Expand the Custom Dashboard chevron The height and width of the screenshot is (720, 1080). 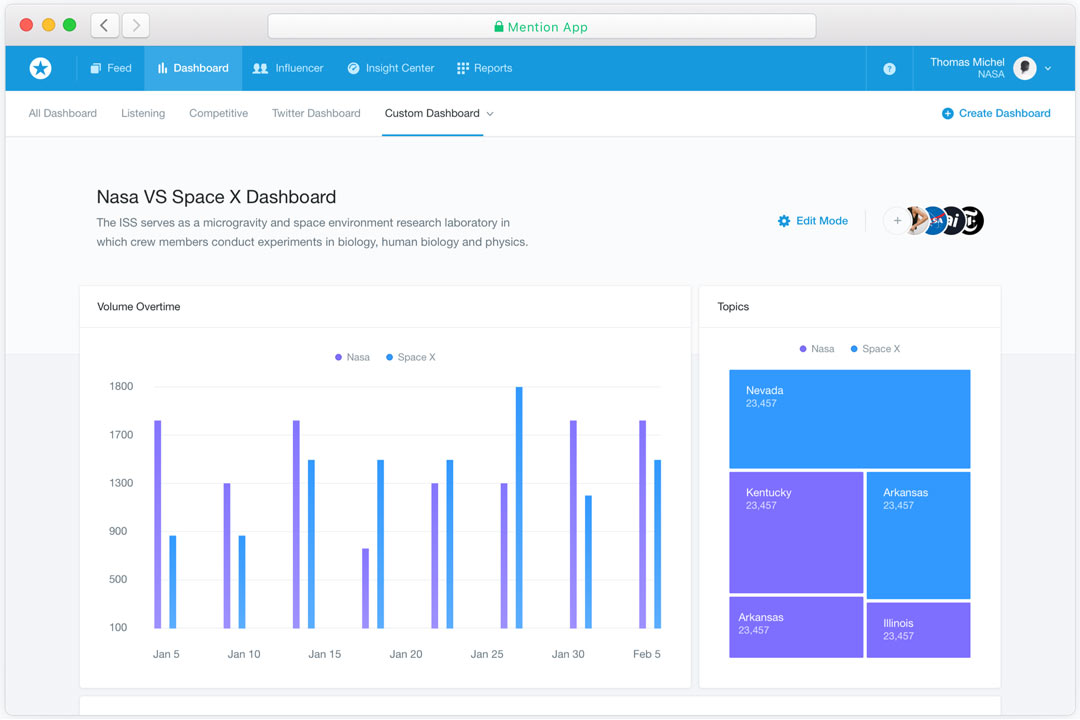click(x=490, y=114)
